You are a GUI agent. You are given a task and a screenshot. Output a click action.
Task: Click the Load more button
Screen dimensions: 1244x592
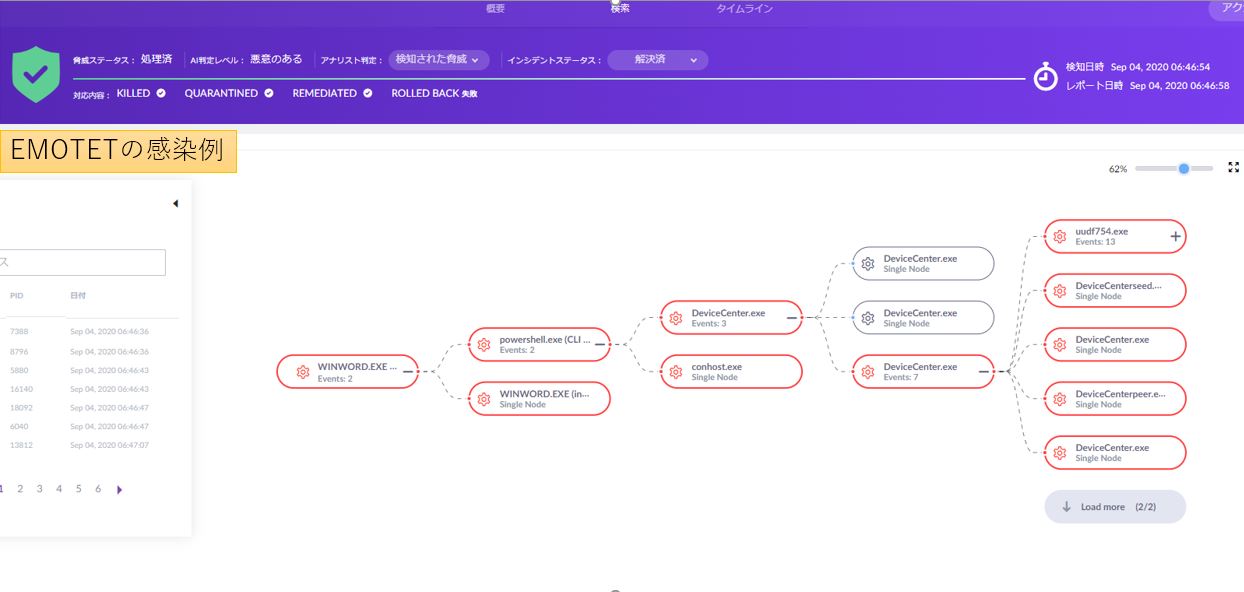tap(1115, 507)
